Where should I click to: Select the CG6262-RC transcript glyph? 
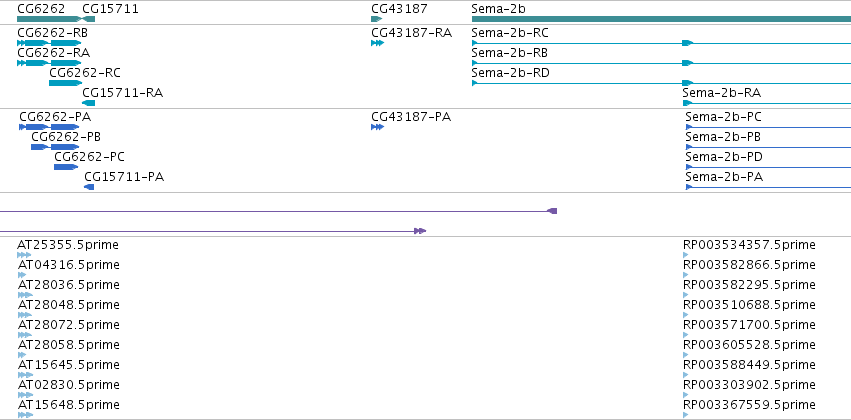(65, 83)
